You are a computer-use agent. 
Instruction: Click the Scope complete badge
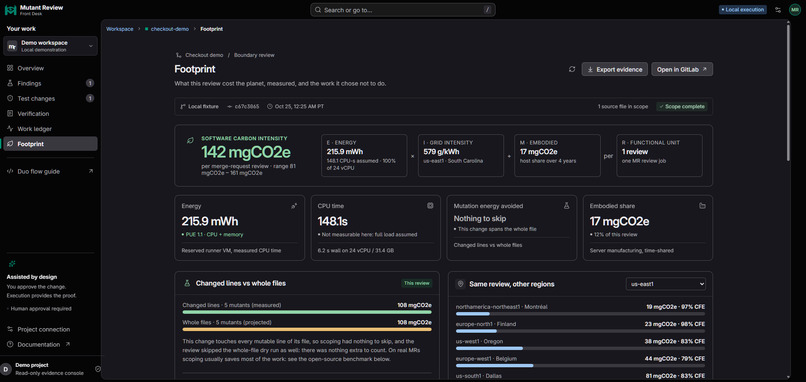coord(682,106)
